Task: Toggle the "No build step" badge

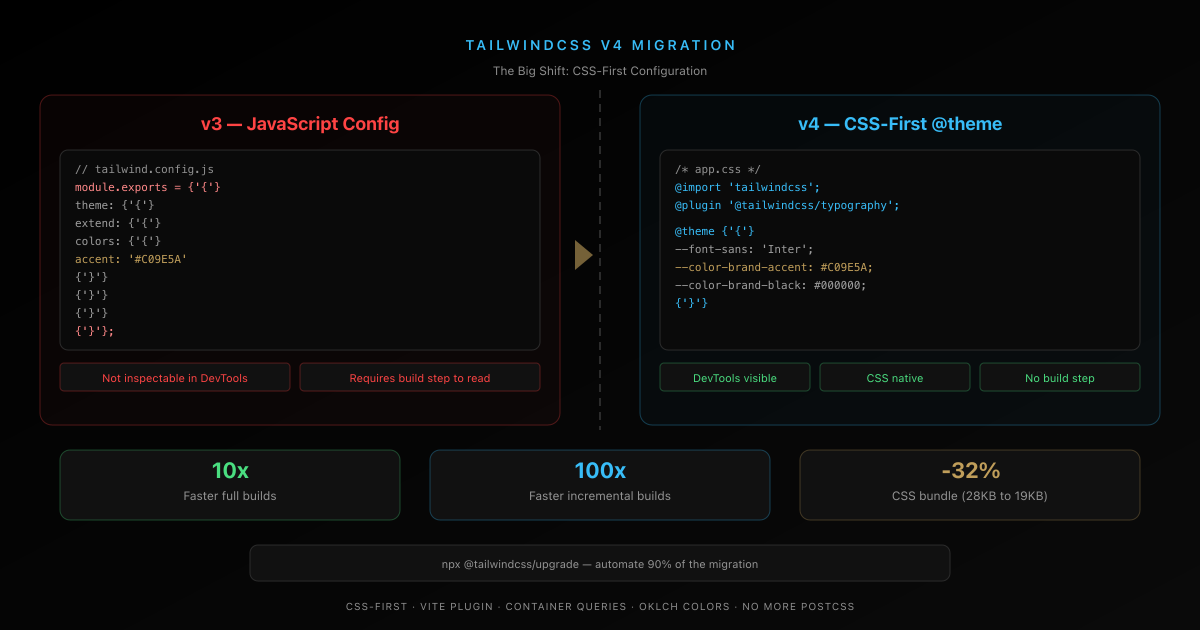Action: tap(1059, 377)
